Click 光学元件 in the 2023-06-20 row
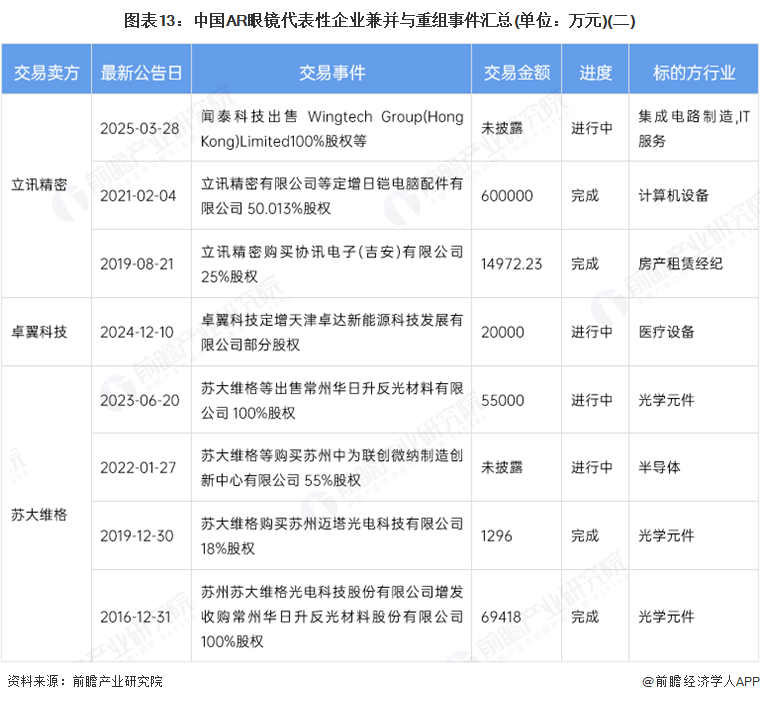Screen dimensions: 760x702 666,400
